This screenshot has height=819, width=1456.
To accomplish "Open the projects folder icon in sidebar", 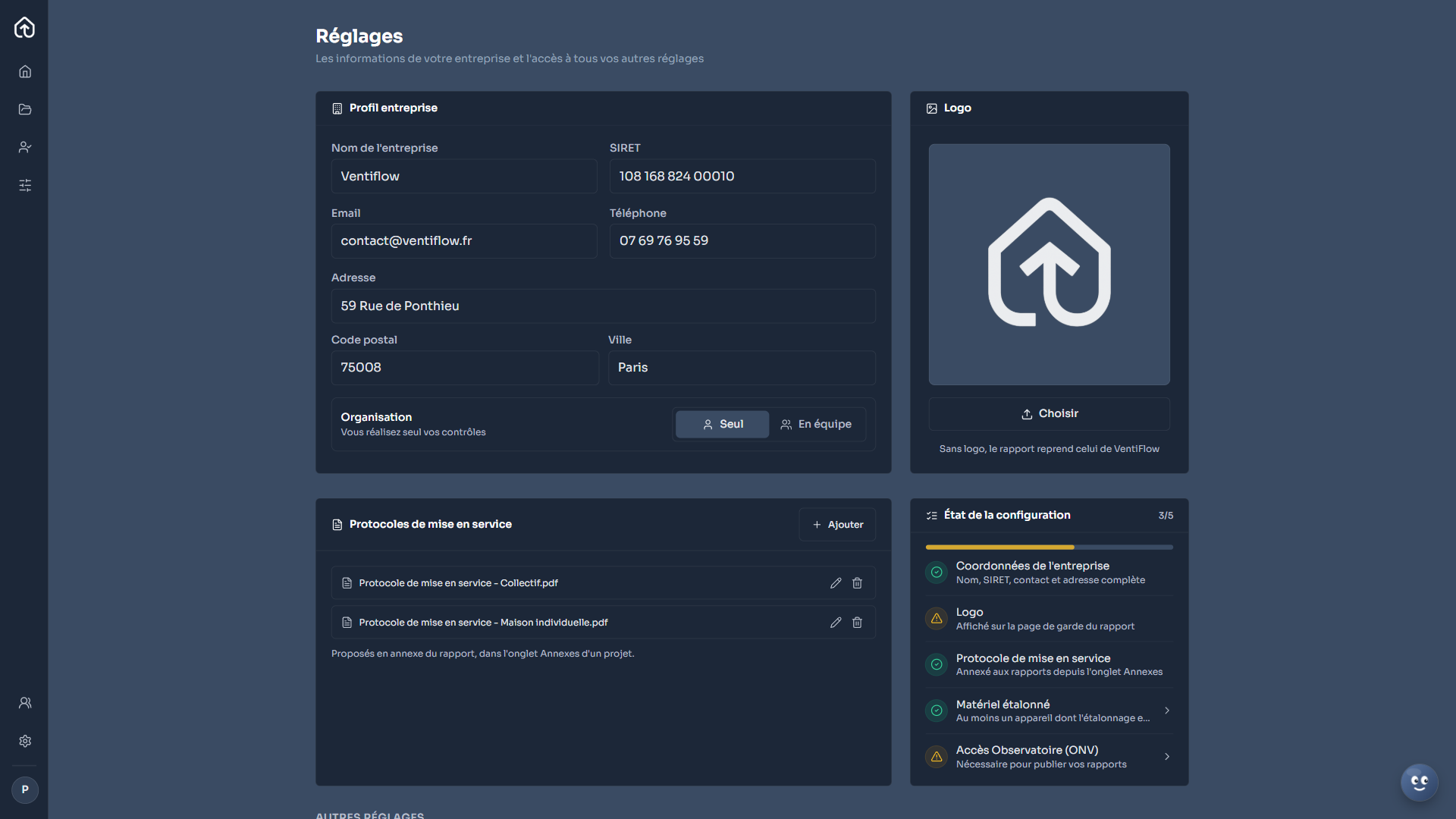I will [x=25, y=109].
